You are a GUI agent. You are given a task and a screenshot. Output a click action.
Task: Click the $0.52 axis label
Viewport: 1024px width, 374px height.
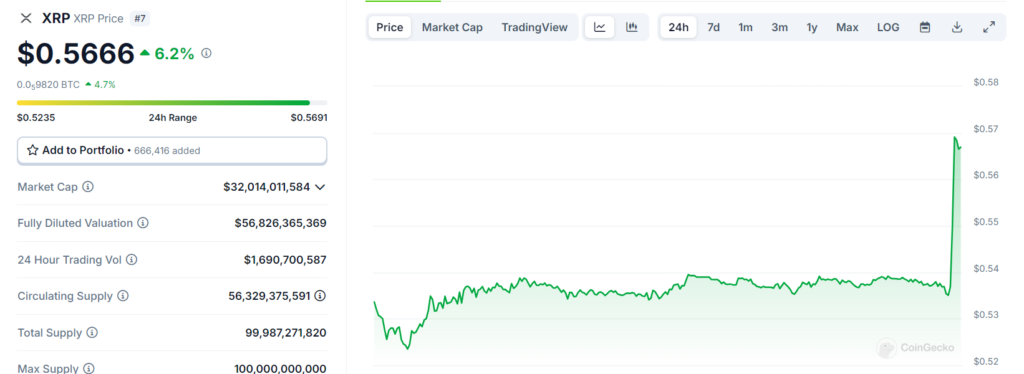tap(985, 361)
